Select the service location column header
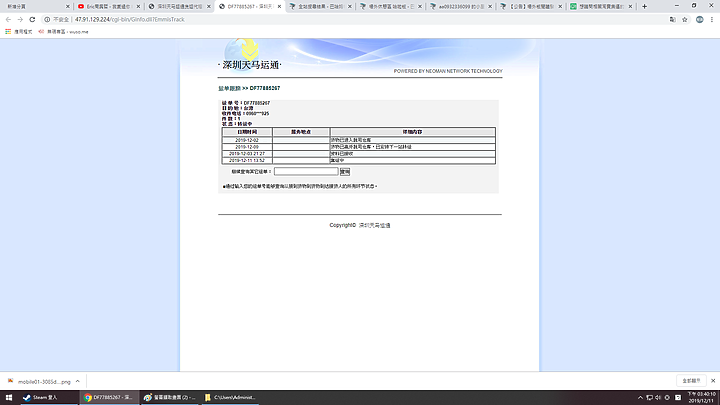 point(301,132)
